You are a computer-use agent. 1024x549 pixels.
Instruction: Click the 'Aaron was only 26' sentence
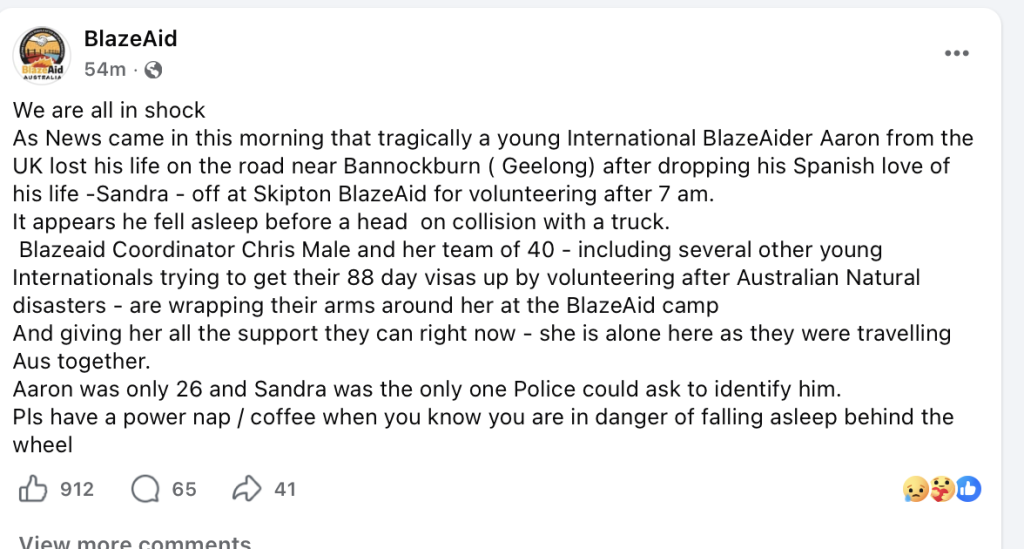427,389
